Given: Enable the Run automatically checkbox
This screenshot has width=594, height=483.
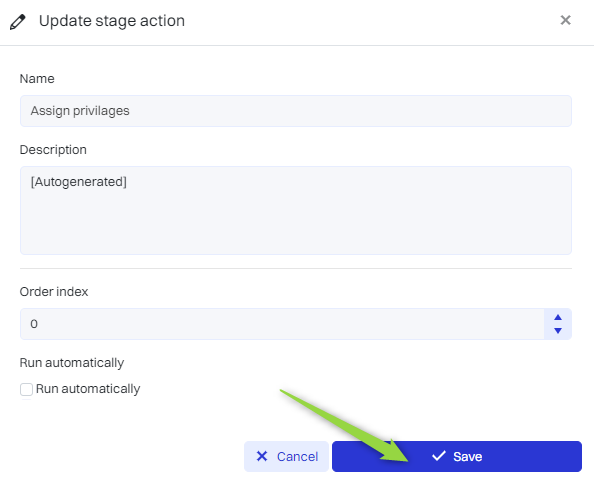Looking at the screenshot, I should 27,389.
